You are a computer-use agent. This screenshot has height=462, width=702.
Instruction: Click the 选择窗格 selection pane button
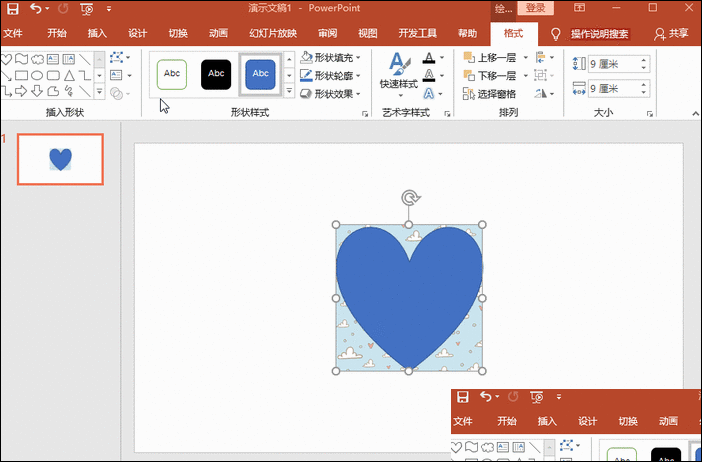click(490, 93)
